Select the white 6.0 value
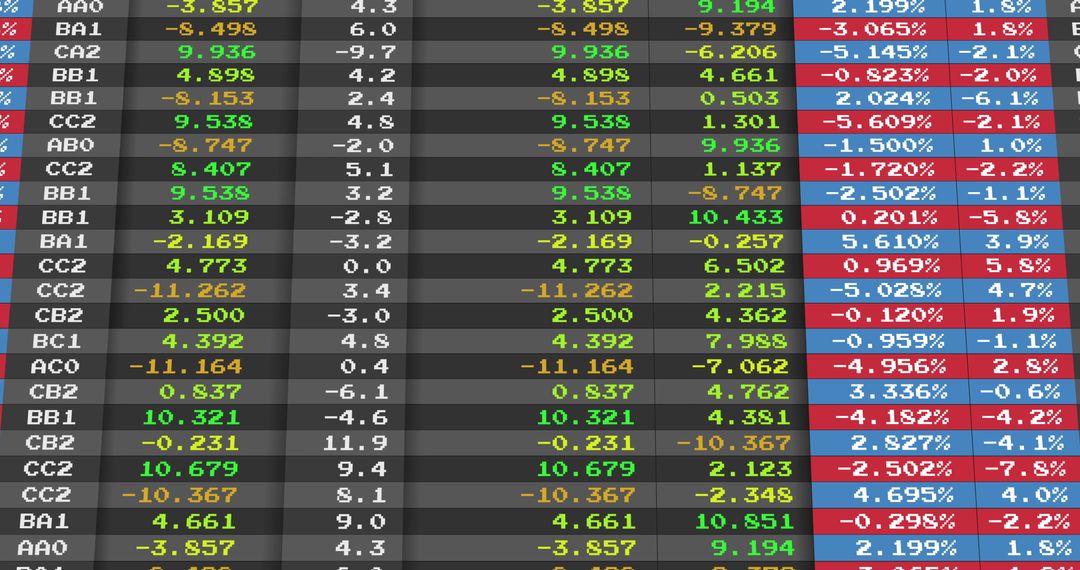This screenshot has height=570, width=1080. coord(373,30)
